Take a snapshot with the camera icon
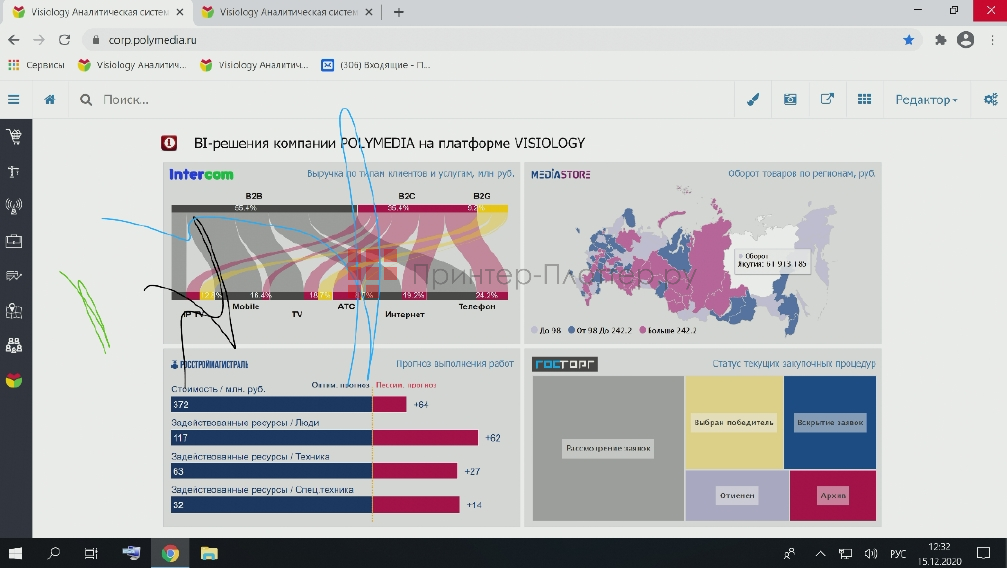Viewport: 1007px width, 568px height. coord(790,100)
